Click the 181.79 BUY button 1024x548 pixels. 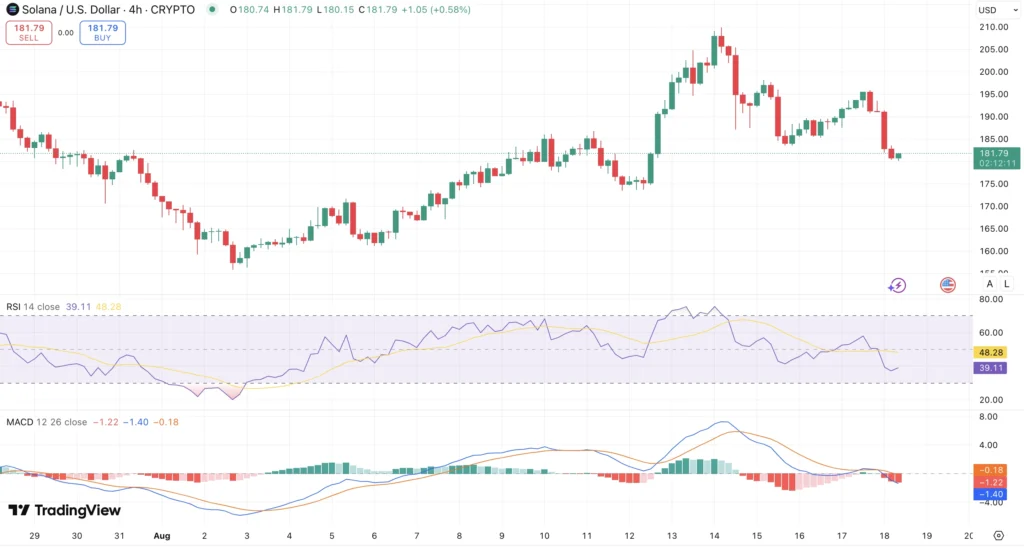(103, 33)
